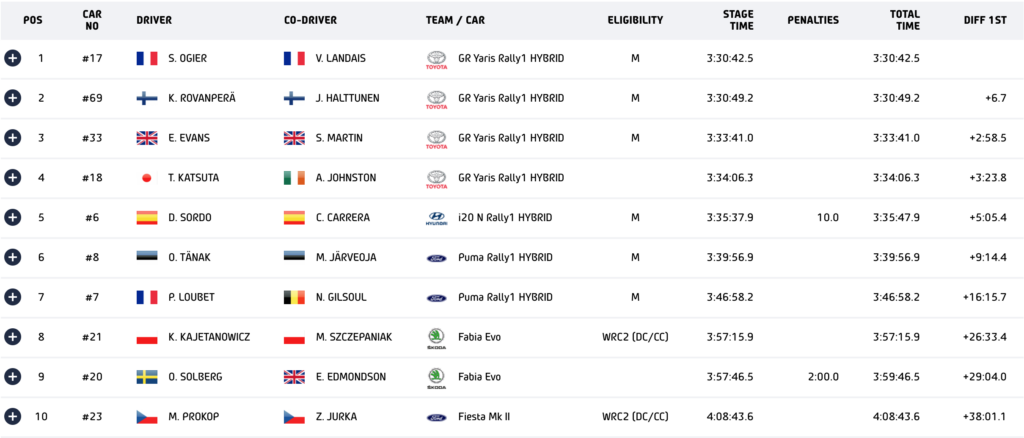Expand position 10 M. Prokop row

click(12, 416)
